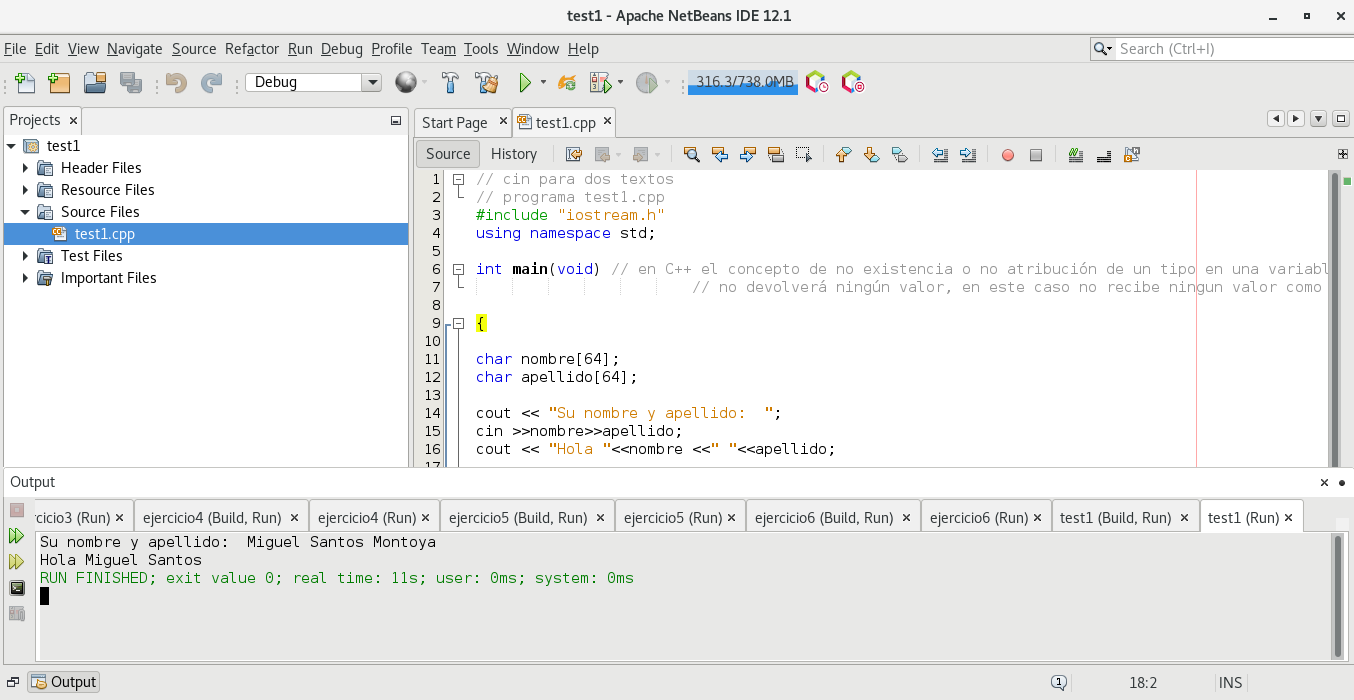
Task: Click Clean and Build Project icon
Action: [x=487, y=83]
